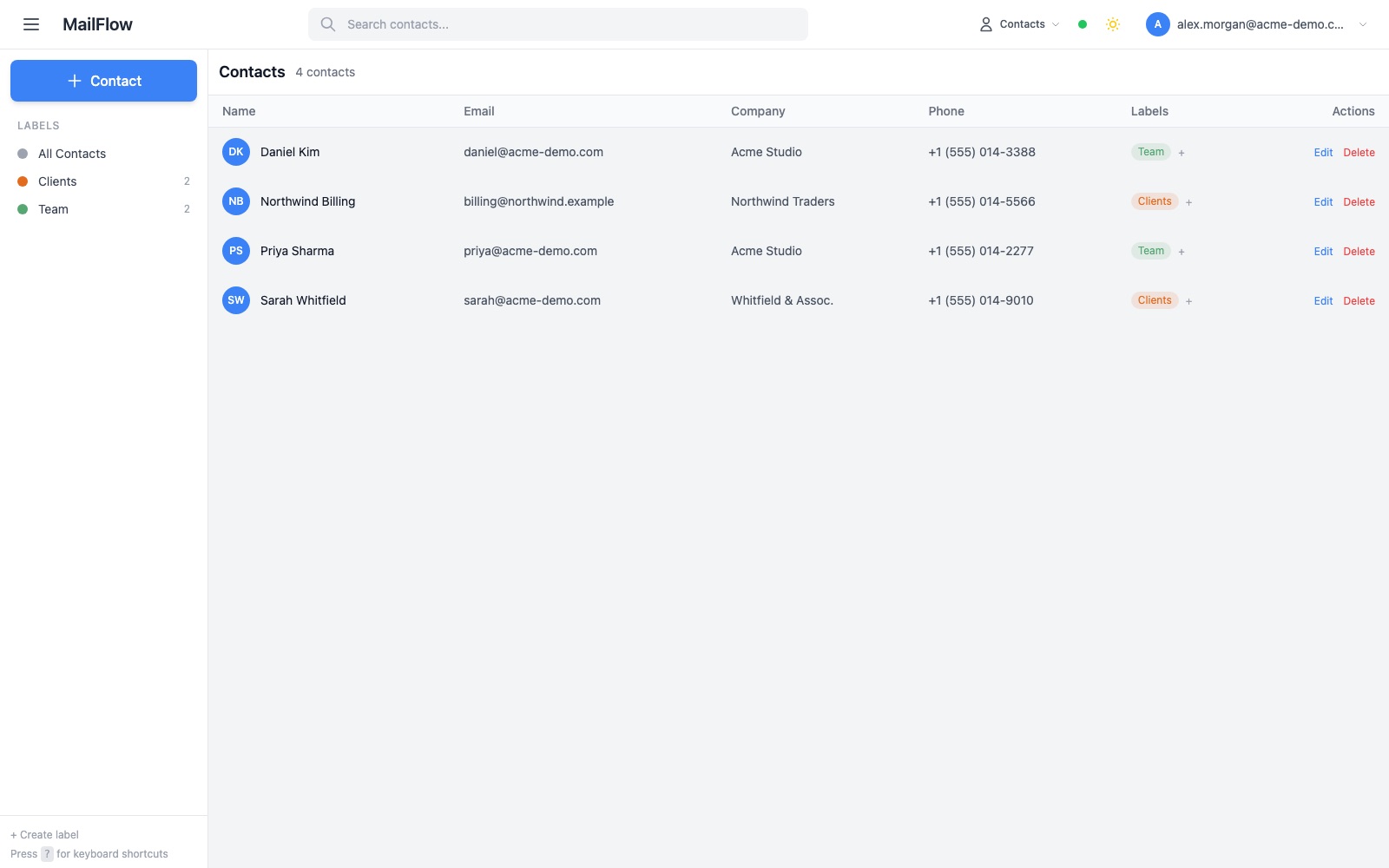Delete the Daniel Kim contact
Screen dimensions: 1389x868
coord(1359,153)
